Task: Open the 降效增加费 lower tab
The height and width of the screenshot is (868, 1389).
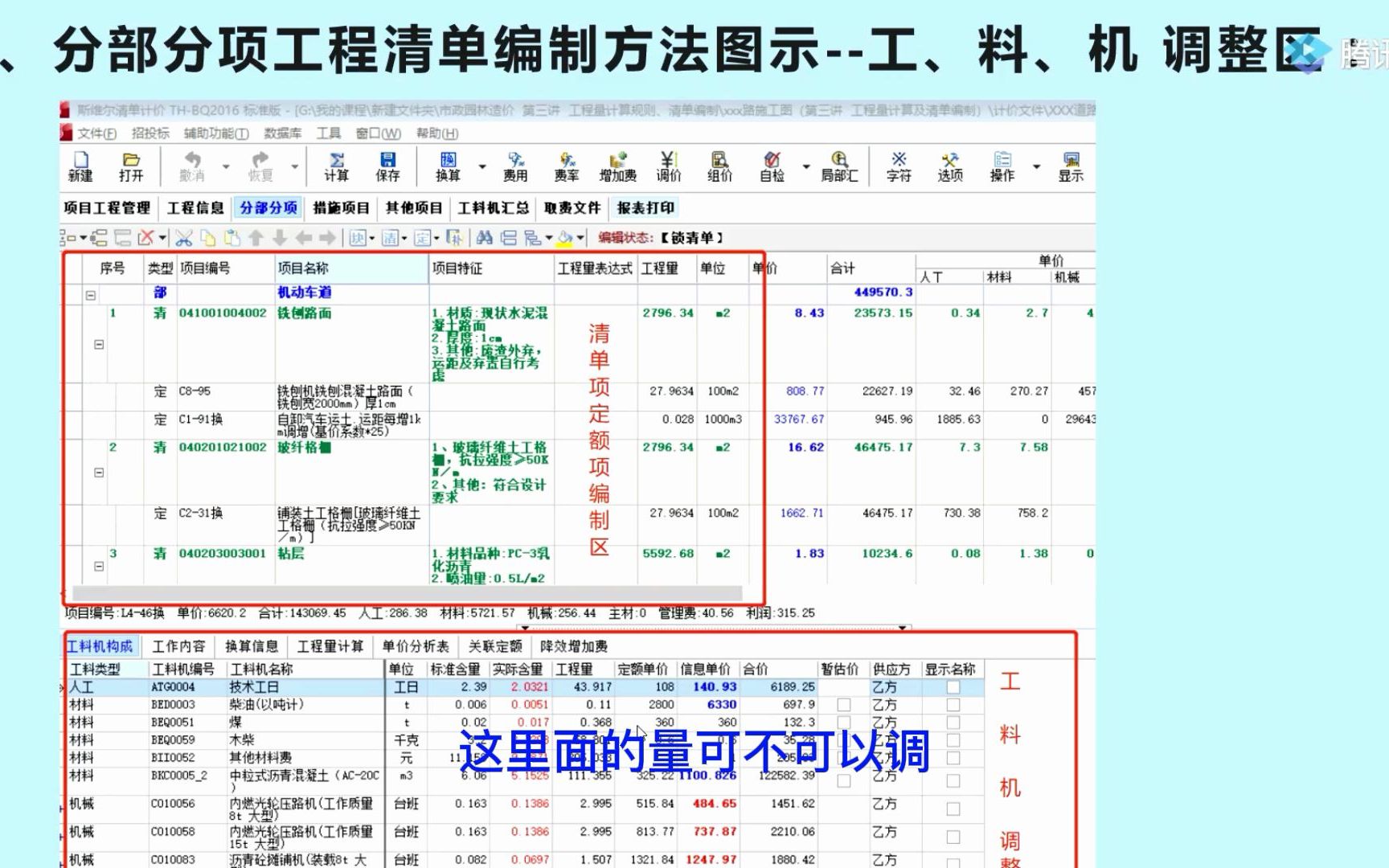Action: tap(574, 646)
